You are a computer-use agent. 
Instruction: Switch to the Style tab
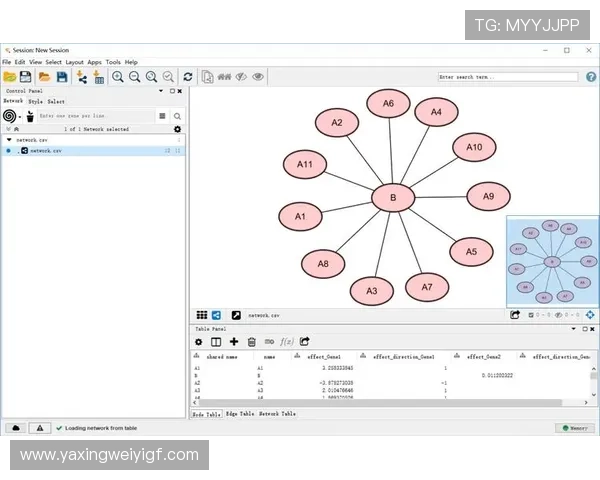click(35, 102)
